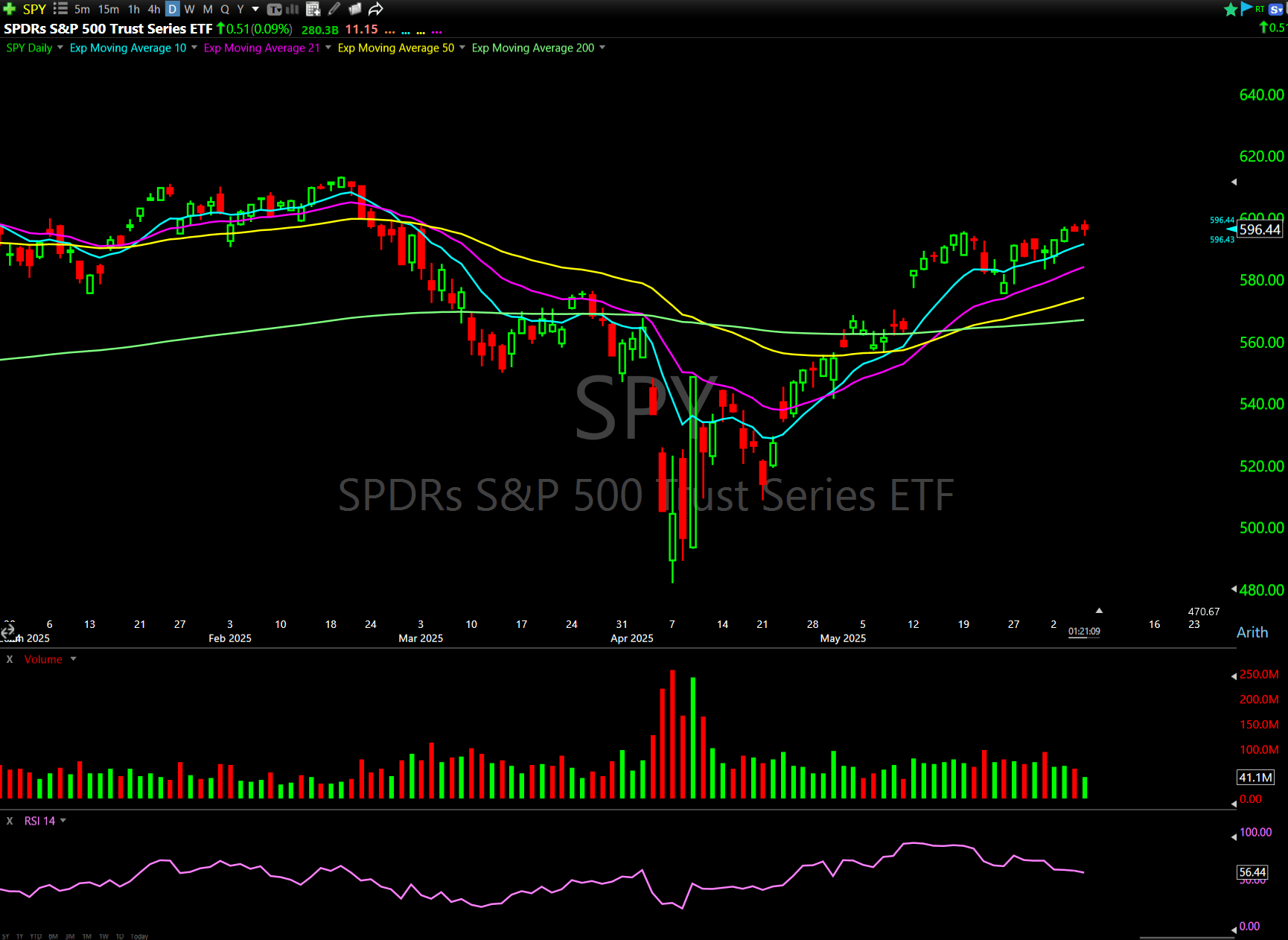This screenshot has width=1288, height=940.
Task: Click the current price label 596.44
Action: pyautogui.click(x=1260, y=229)
